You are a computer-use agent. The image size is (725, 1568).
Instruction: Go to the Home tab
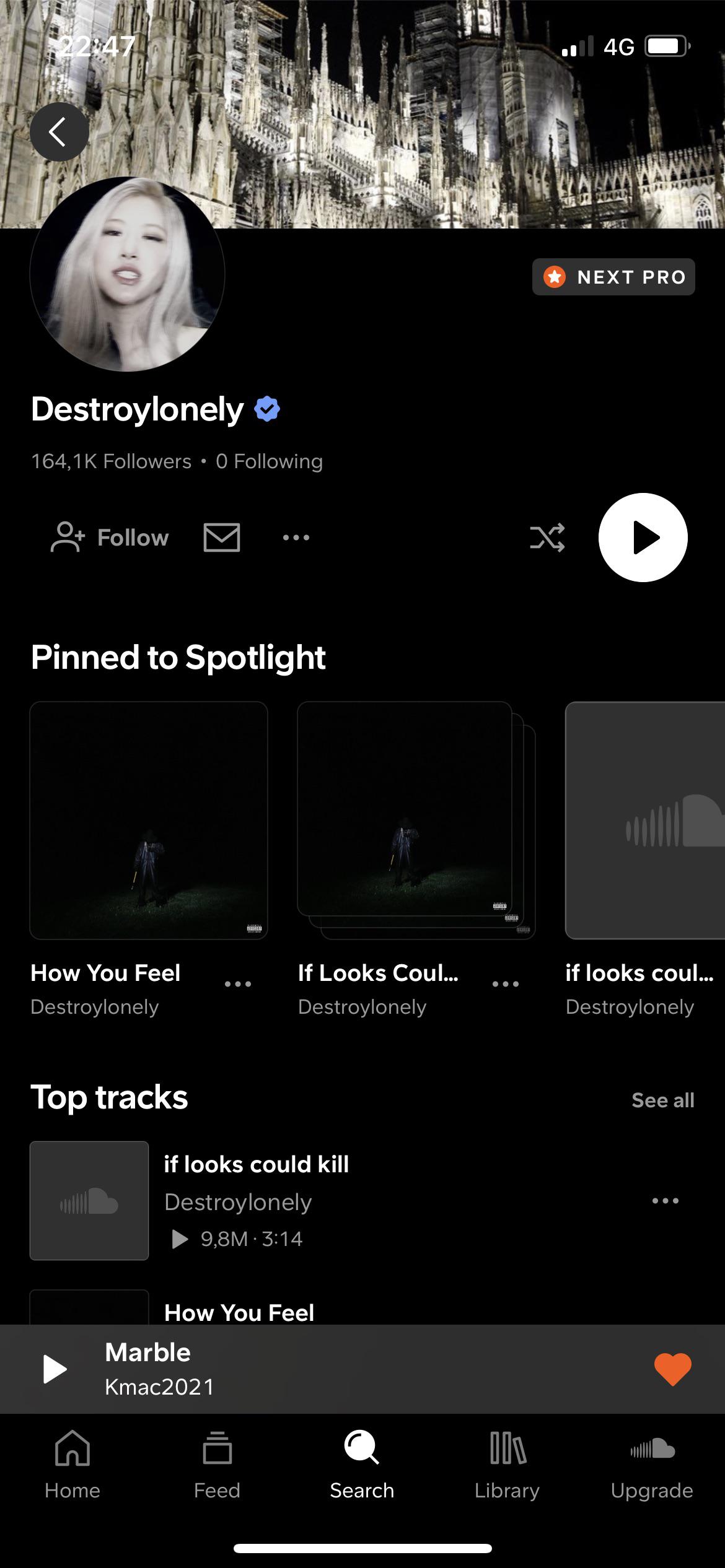pos(72,1464)
